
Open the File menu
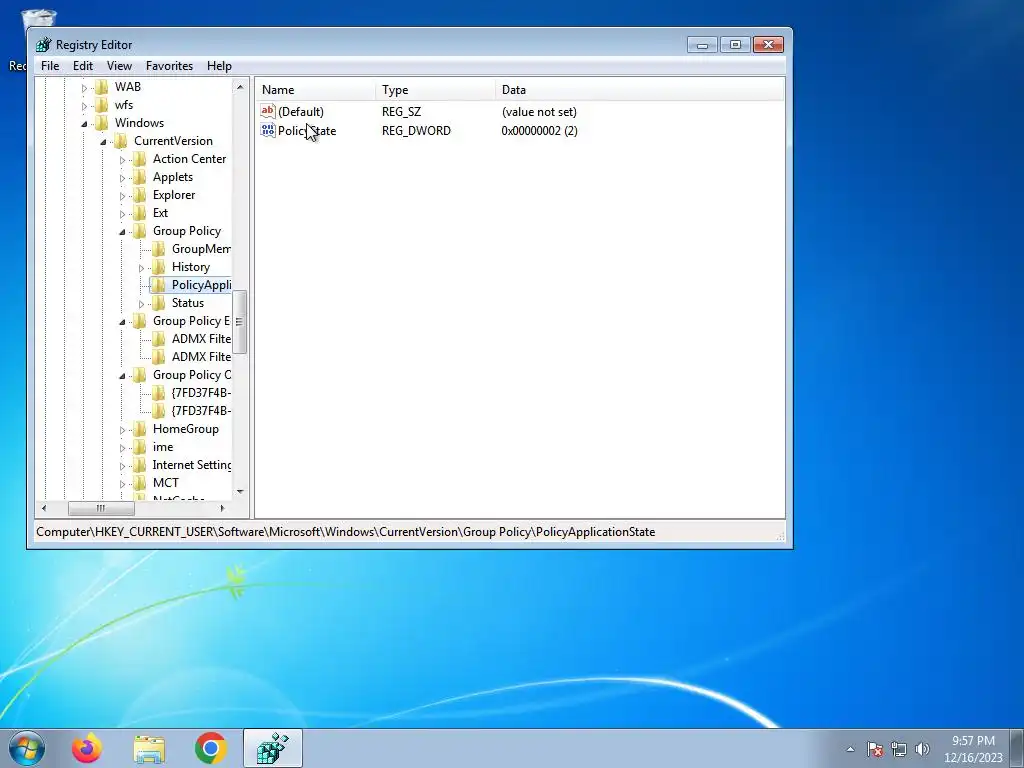(x=50, y=66)
